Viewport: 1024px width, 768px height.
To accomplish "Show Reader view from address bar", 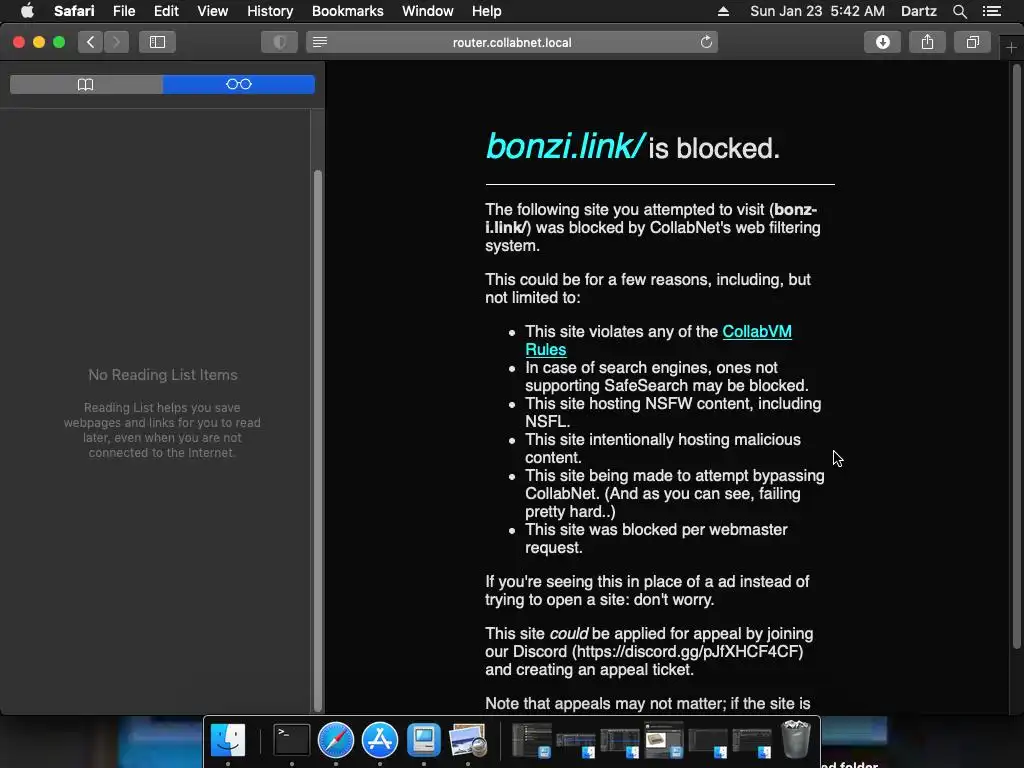I will [x=320, y=42].
